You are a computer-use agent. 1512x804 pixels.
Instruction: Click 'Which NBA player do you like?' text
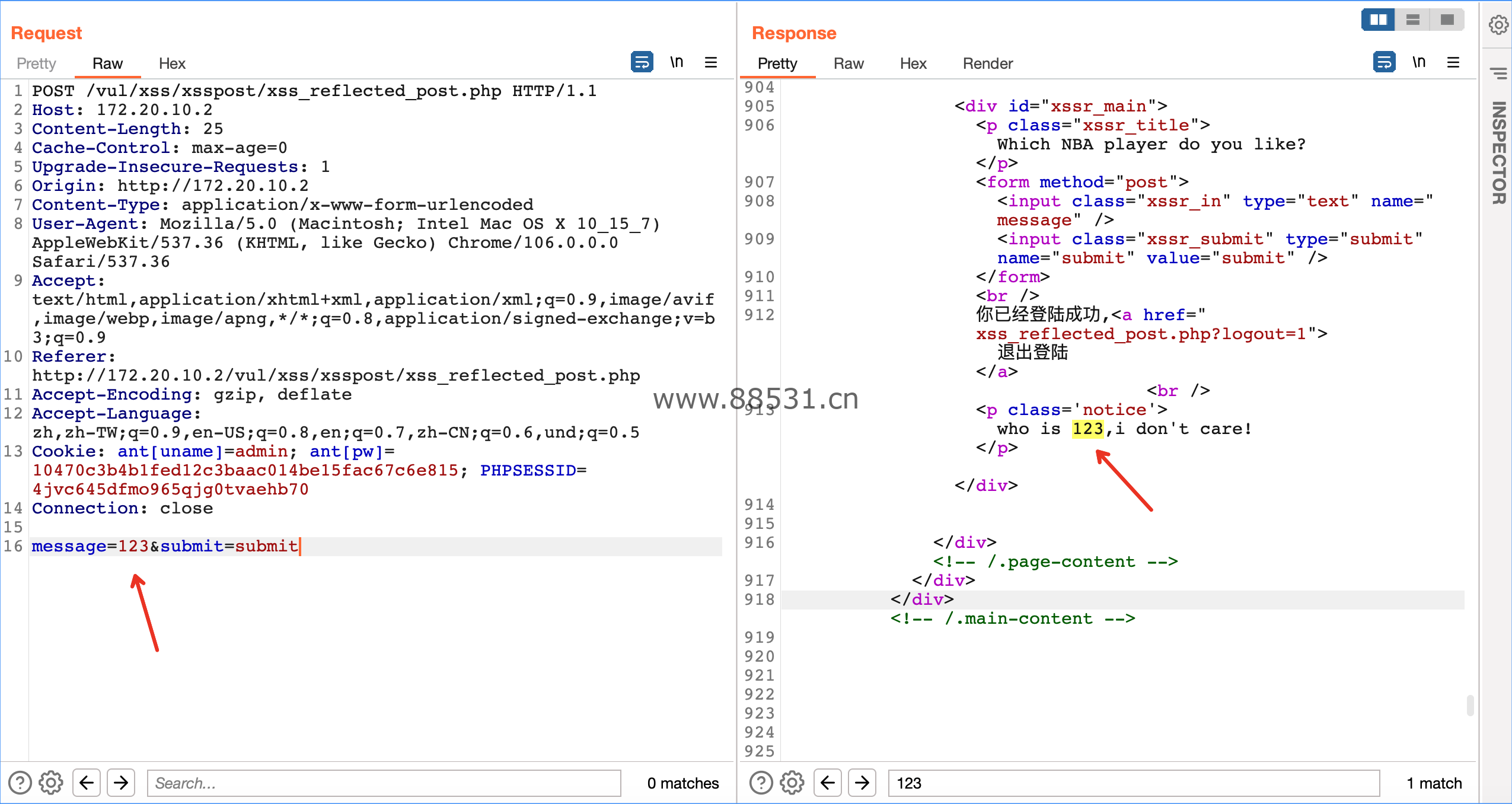1151,144
